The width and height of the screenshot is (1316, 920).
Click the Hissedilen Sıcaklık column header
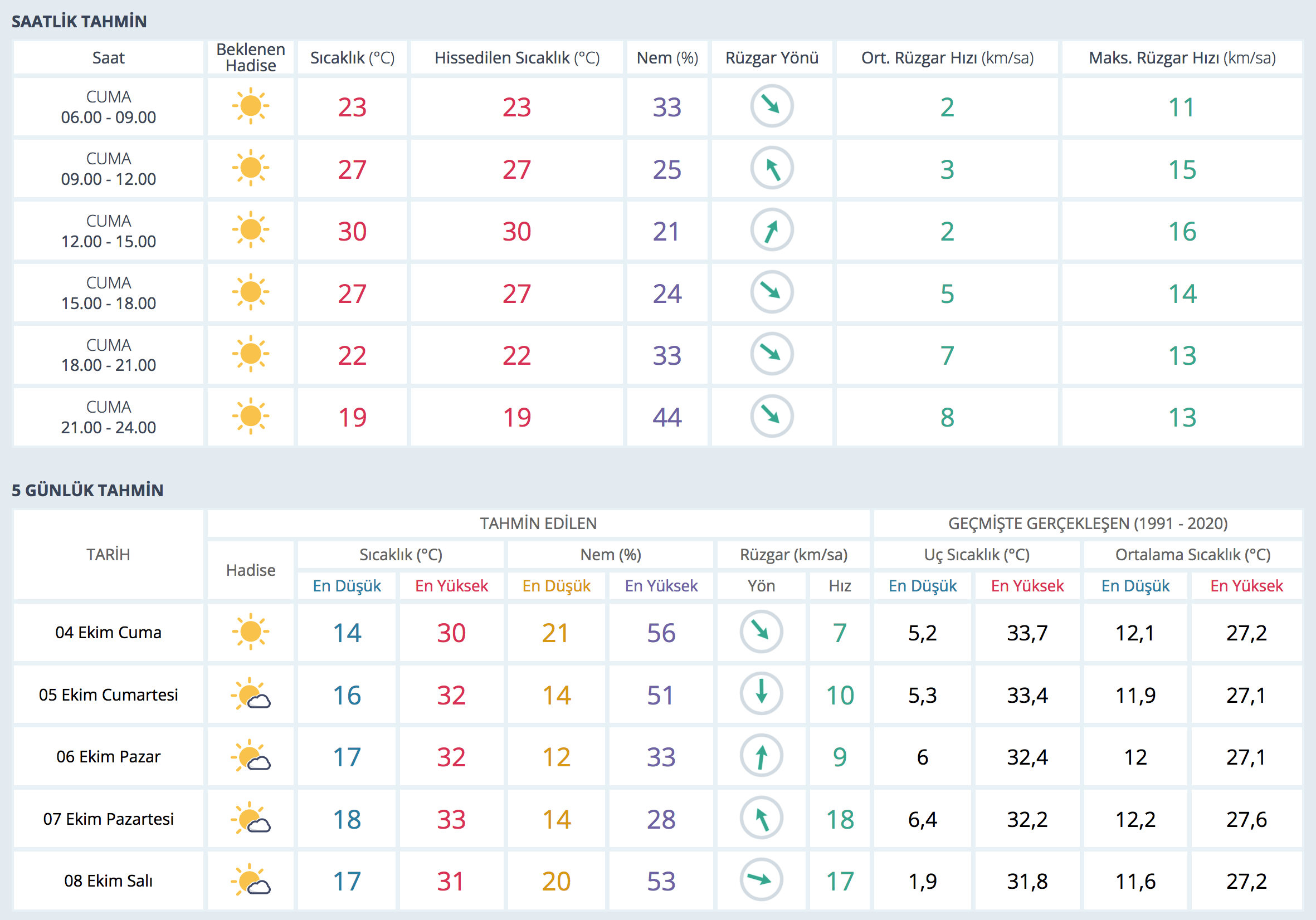[516, 58]
